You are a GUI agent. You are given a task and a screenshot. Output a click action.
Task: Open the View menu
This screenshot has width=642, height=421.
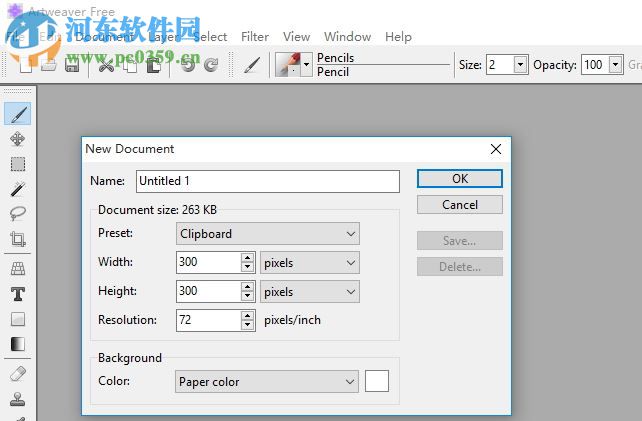[x=296, y=37]
